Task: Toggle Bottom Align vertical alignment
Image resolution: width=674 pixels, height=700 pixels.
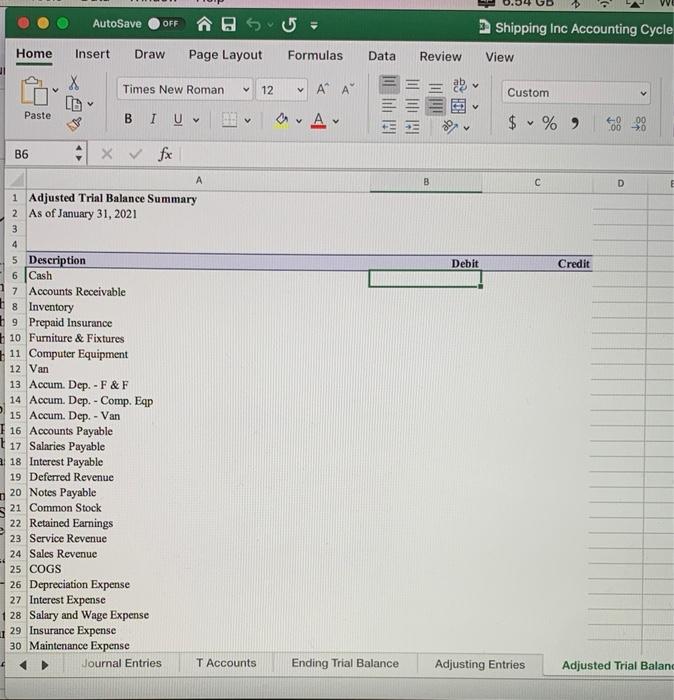Action: [x=436, y=86]
